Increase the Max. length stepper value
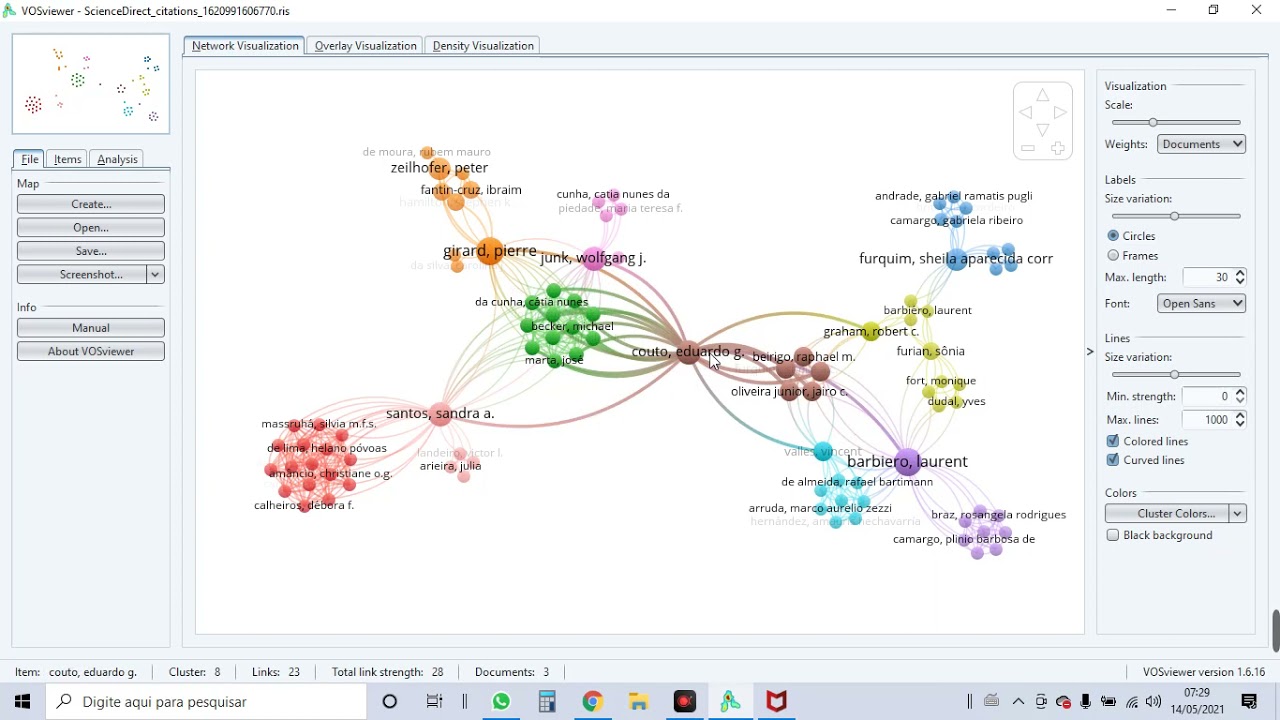The height and width of the screenshot is (720, 1280). click(x=1240, y=272)
